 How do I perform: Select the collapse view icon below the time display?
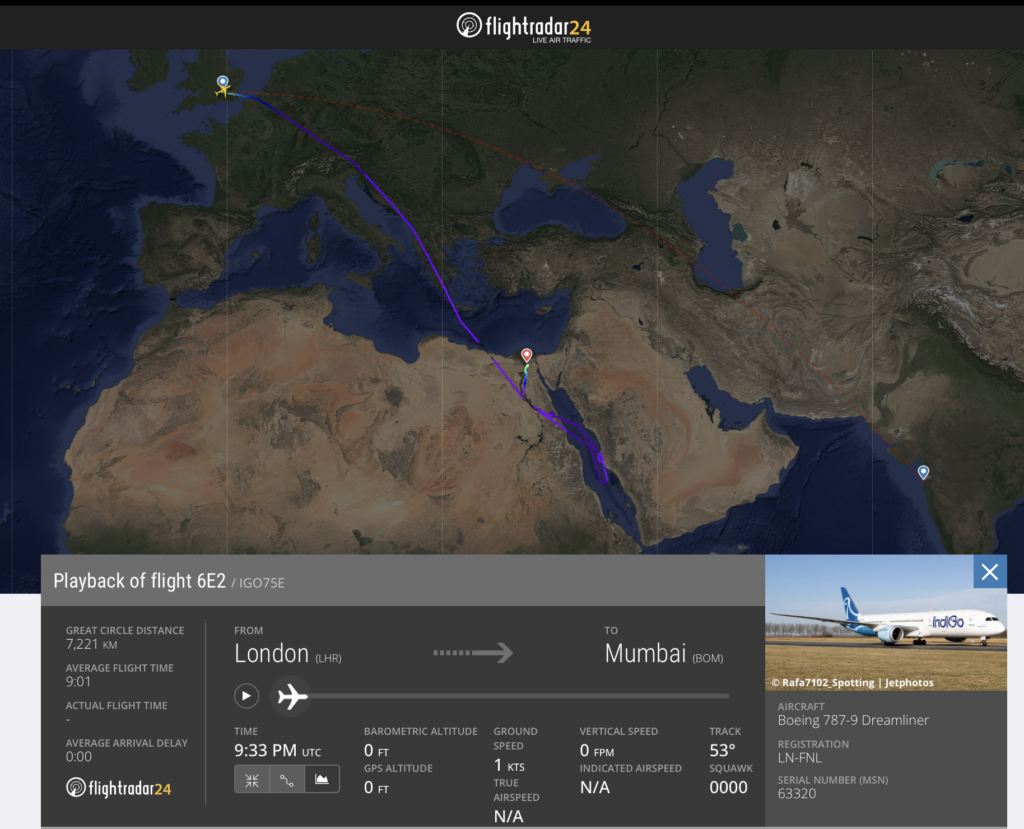click(x=252, y=778)
